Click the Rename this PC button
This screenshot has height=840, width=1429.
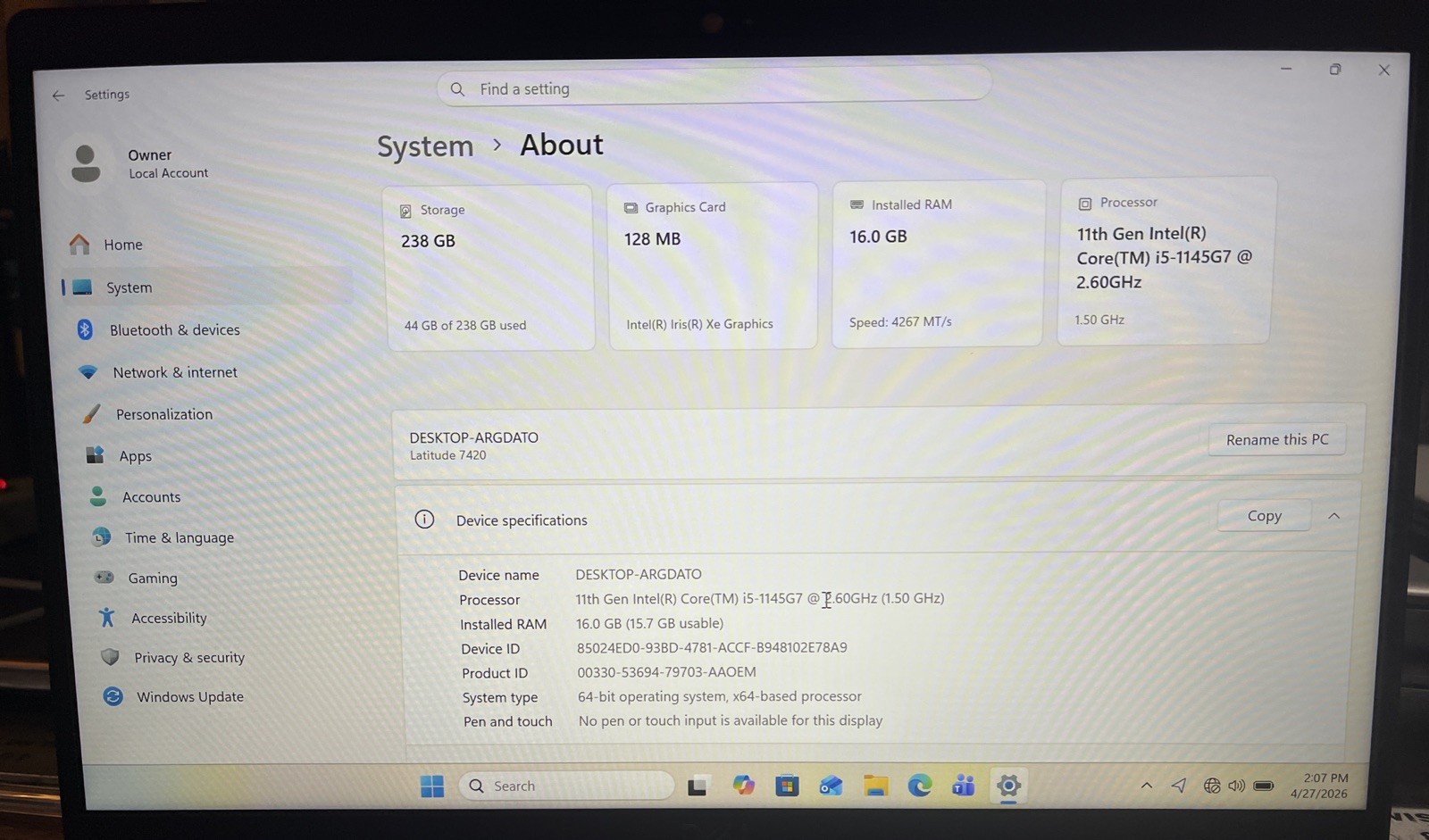click(x=1277, y=439)
